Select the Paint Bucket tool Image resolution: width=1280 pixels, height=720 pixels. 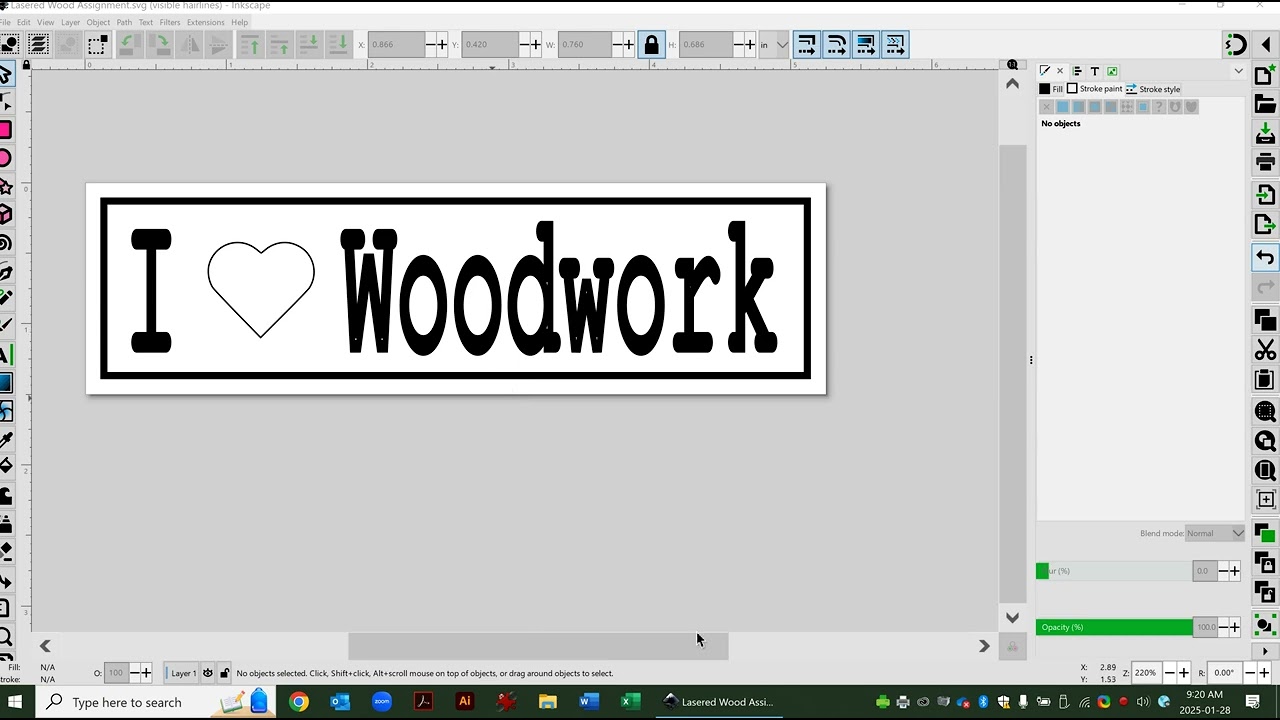[6, 466]
